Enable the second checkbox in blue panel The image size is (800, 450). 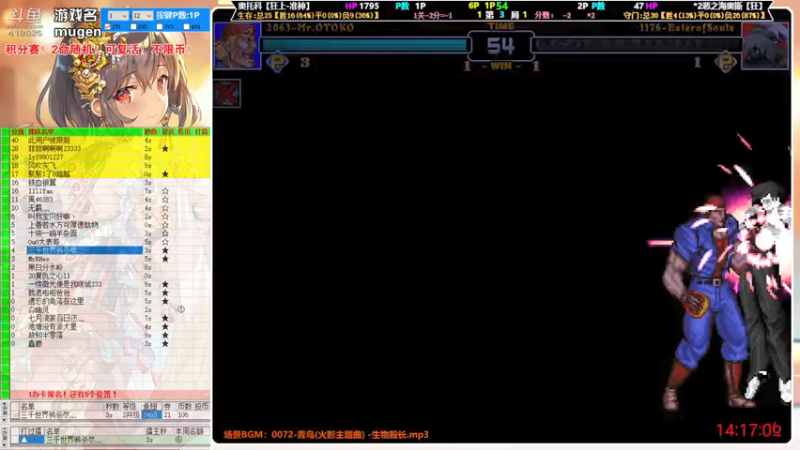(x=134, y=27)
